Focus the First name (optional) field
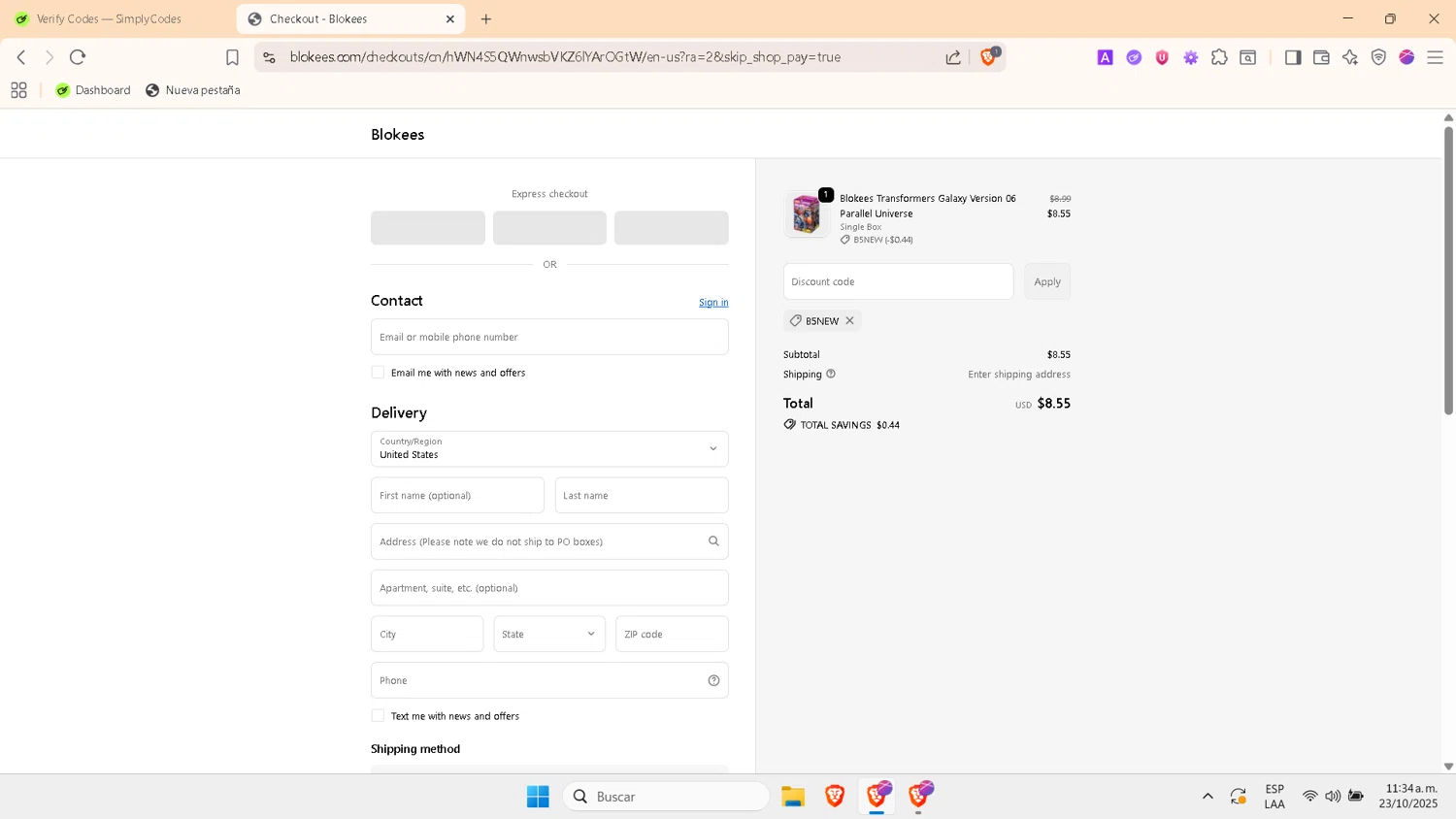The image size is (1456, 819). coord(457,495)
